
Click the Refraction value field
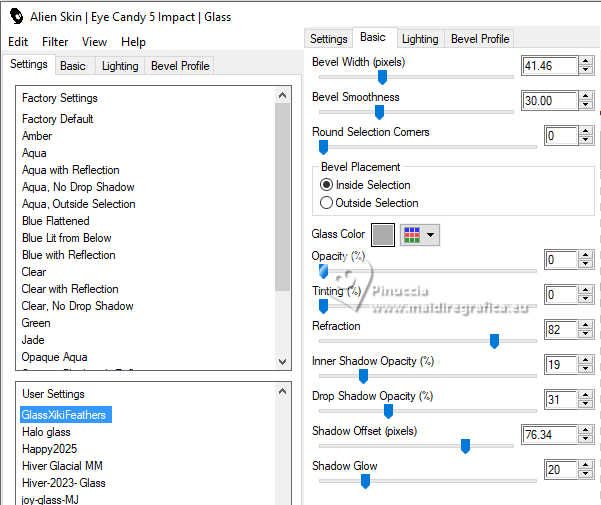[x=561, y=330]
